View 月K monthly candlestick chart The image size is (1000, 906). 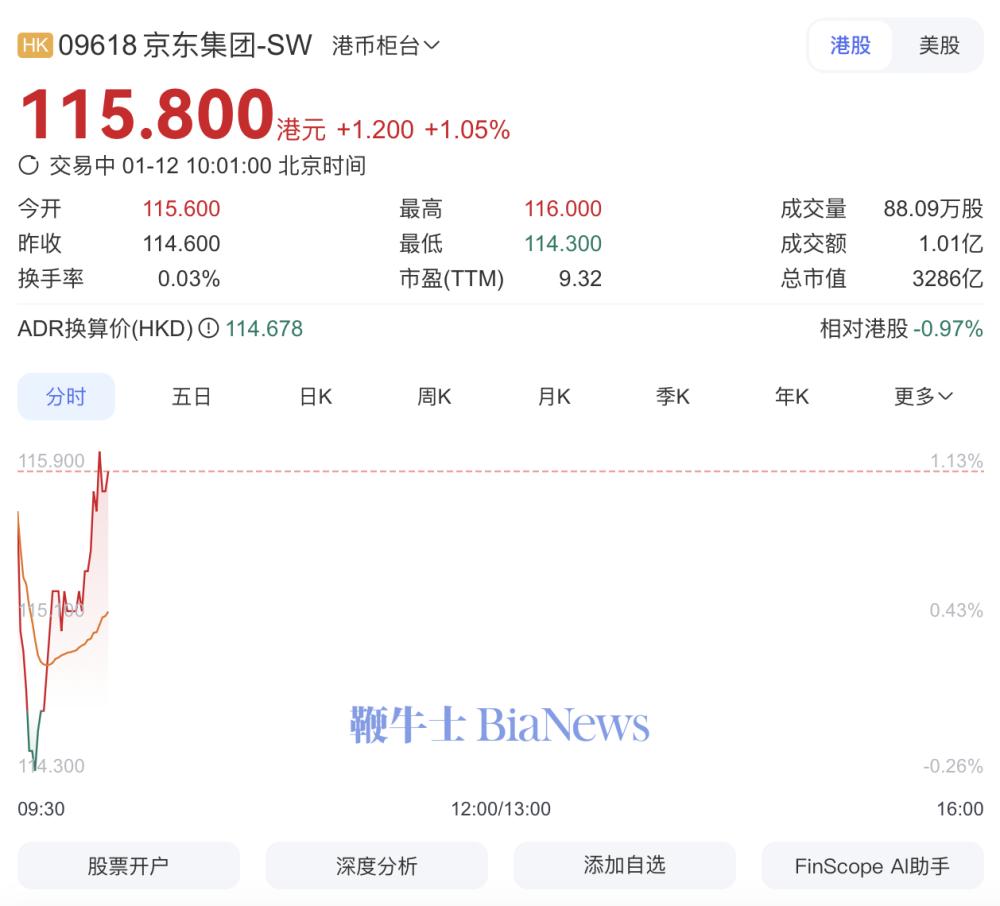tap(553, 396)
